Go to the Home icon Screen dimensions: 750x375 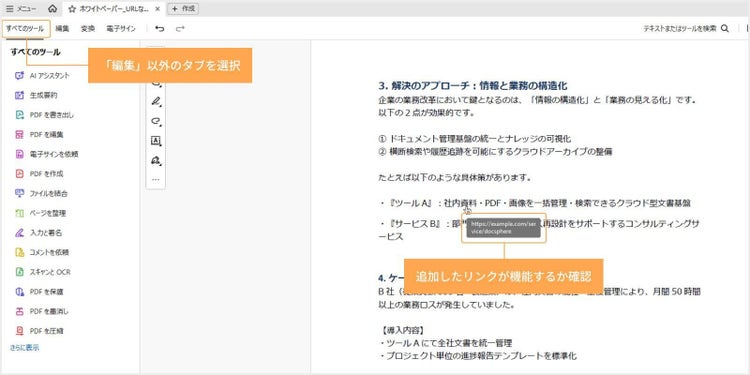click(53, 9)
